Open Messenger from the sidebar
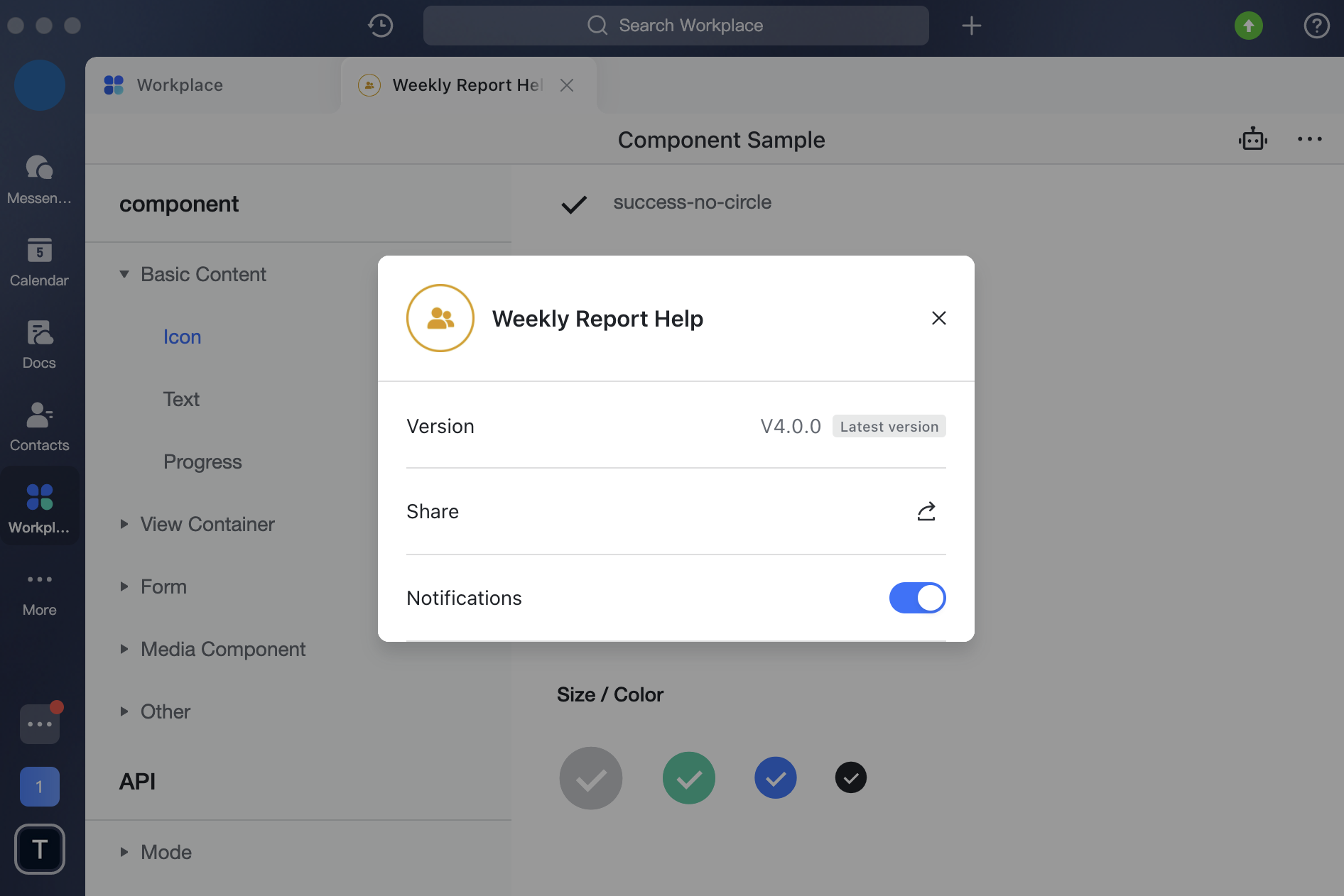Screen dimensions: 1344x896 tap(39, 179)
